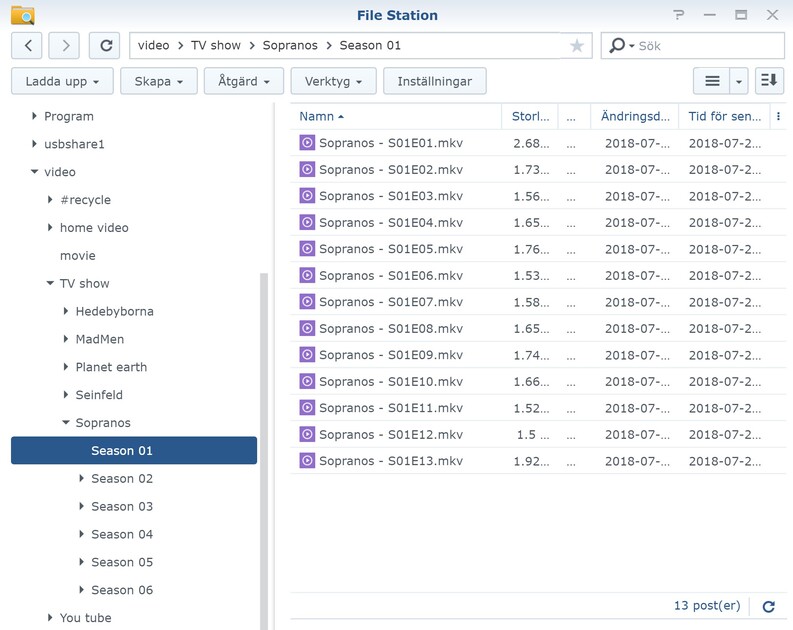Select file Sopranos - S01E05.mkv
Image resolution: width=793 pixels, height=630 pixels.
(390, 249)
